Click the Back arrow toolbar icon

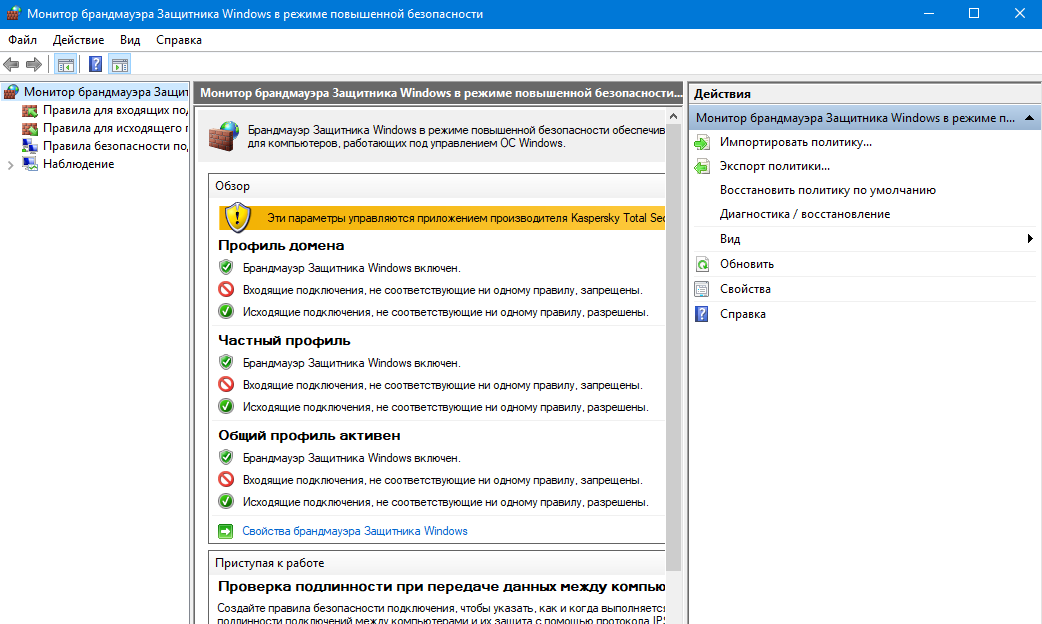point(12,65)
